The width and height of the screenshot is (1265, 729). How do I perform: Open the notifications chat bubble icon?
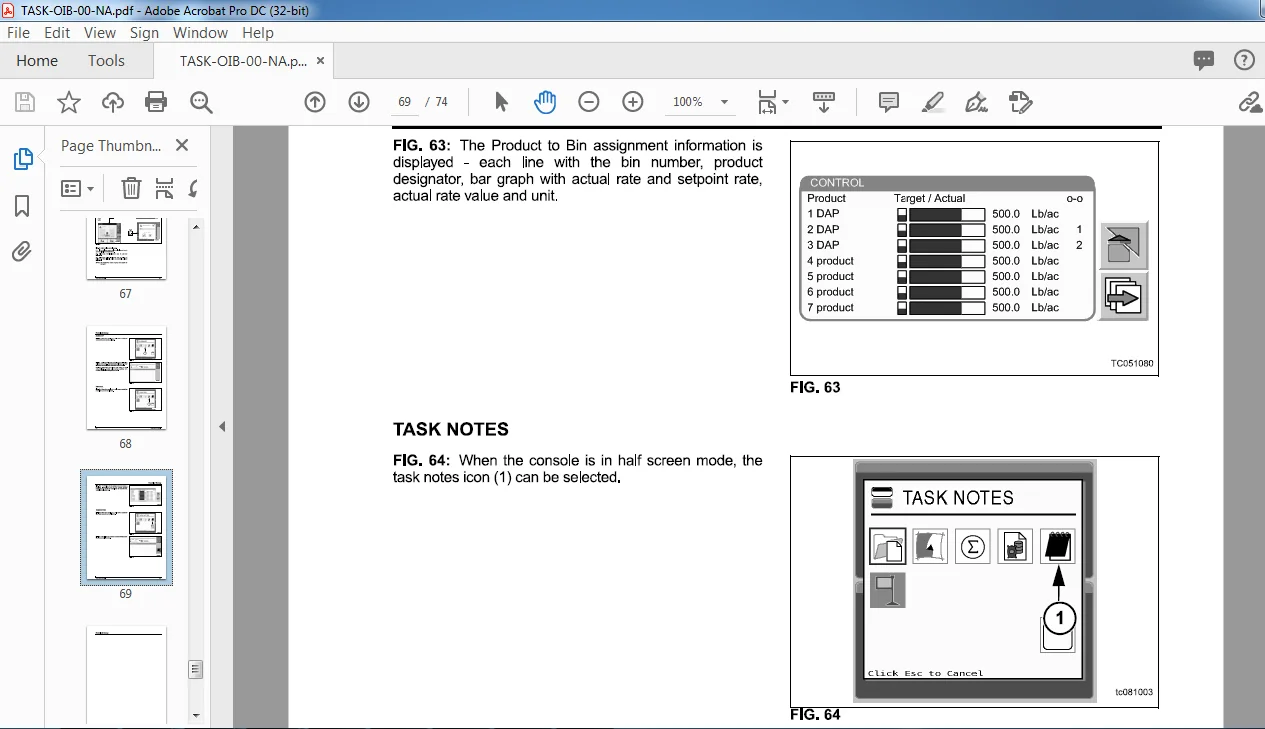1204,60
